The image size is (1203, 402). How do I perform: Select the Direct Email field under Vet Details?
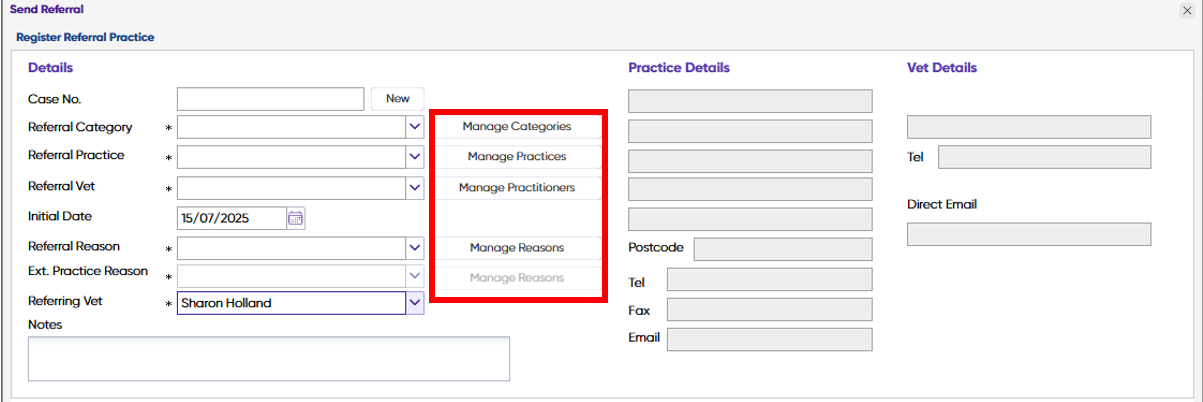tap(1029, 234)
